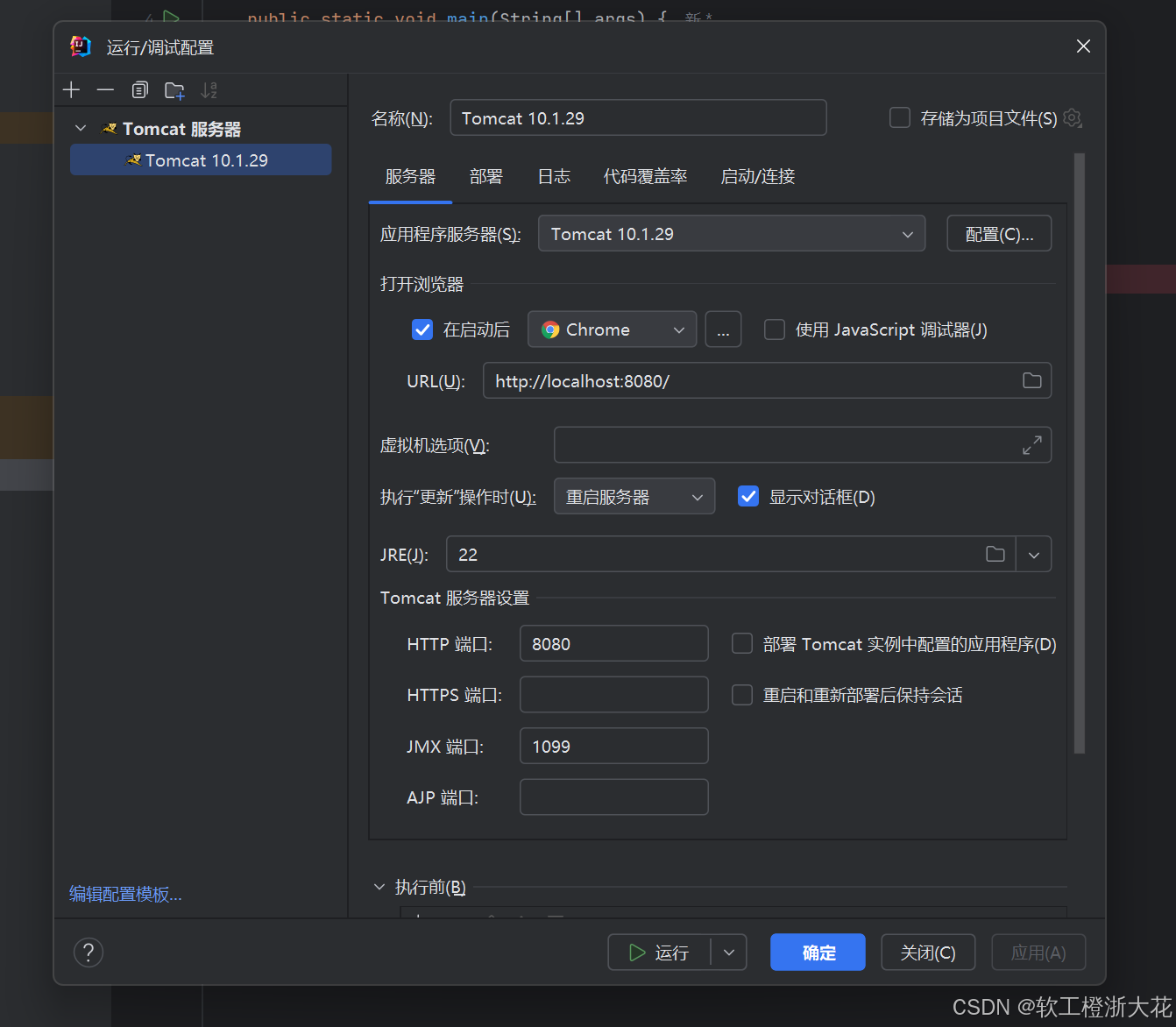The image size is (1176, 1027).
Task: Copy the selected configuration
Action: pos(140,90)
